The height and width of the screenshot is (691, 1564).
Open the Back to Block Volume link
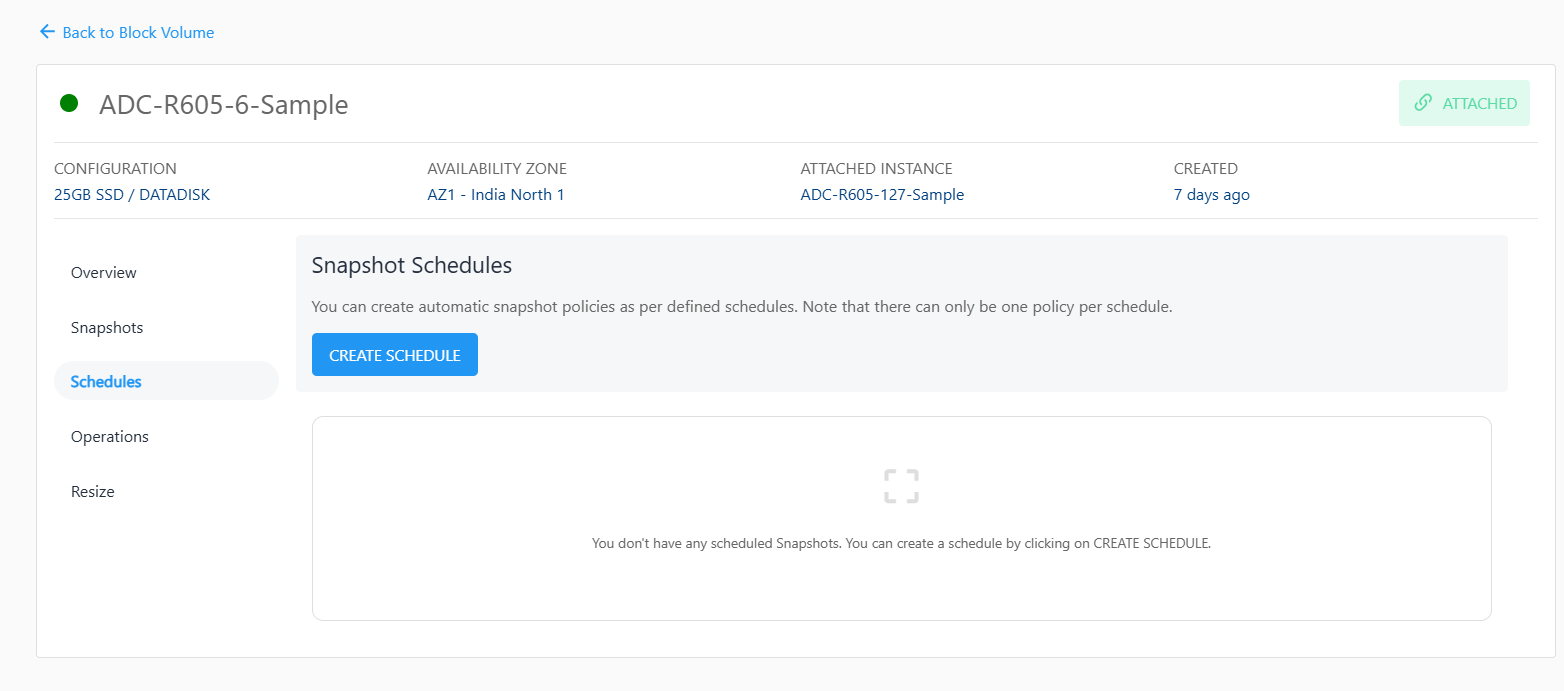coord(138,33)
